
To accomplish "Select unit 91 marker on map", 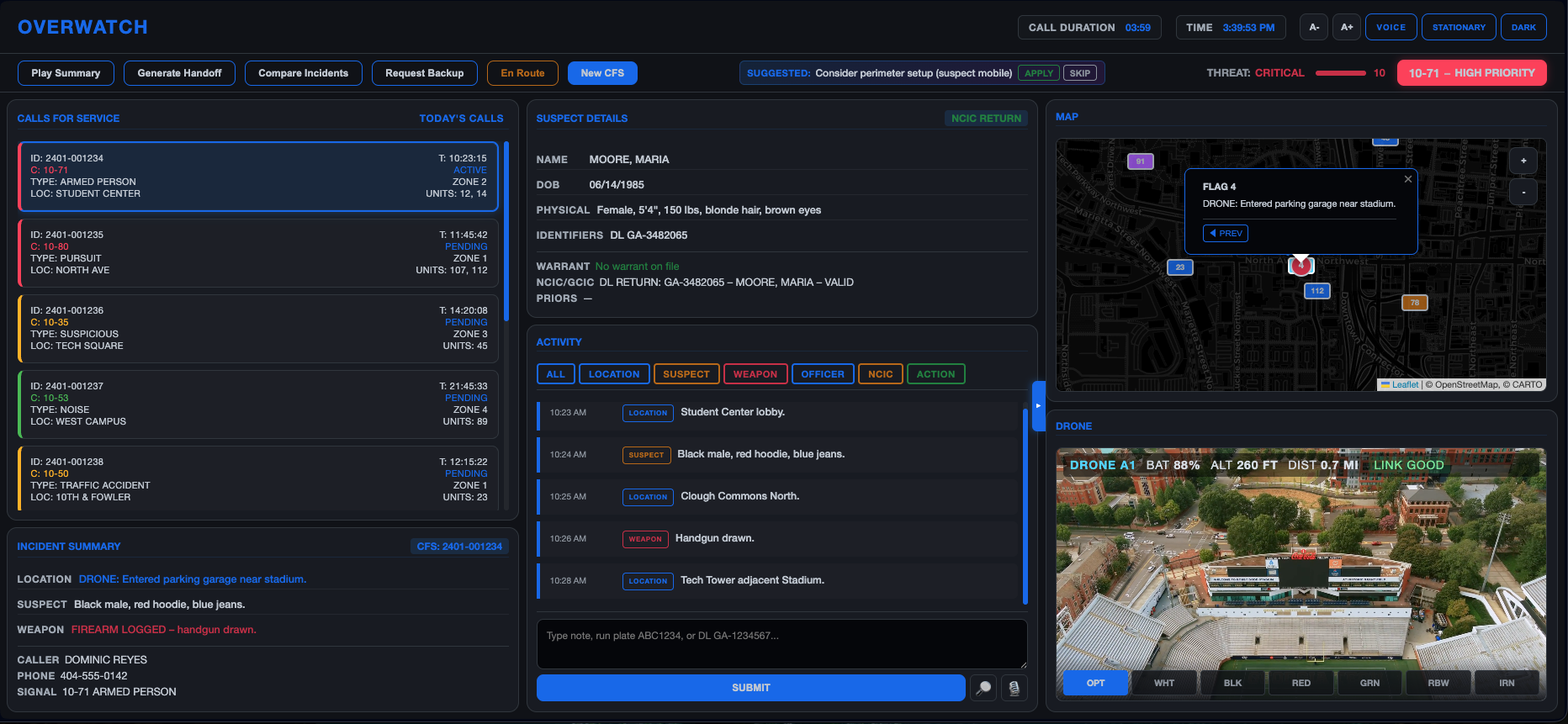I will [1141, 161].
